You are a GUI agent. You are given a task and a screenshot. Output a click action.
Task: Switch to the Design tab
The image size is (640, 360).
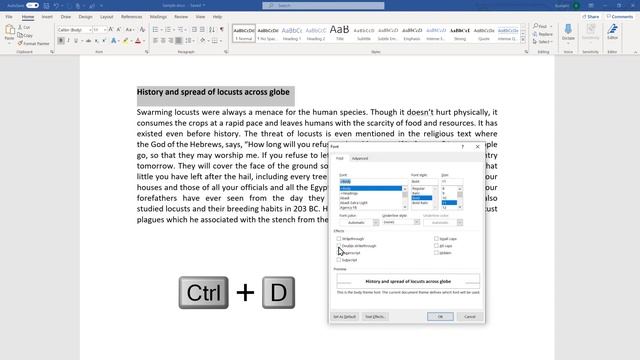85,17
